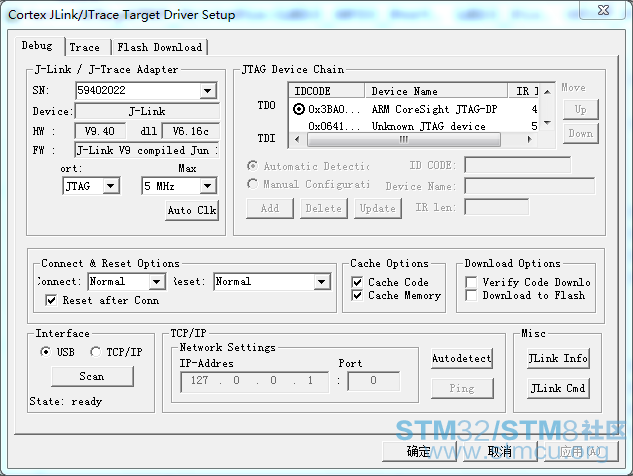Click the 应用 apply button
Screen dimensions: 633x476
pos(581,451)
